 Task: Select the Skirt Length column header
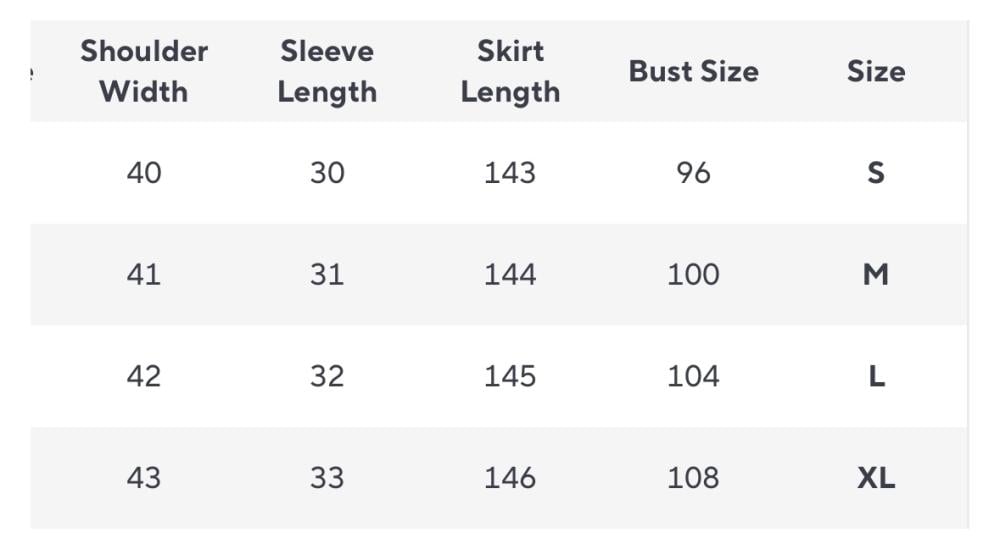[510, 71]
